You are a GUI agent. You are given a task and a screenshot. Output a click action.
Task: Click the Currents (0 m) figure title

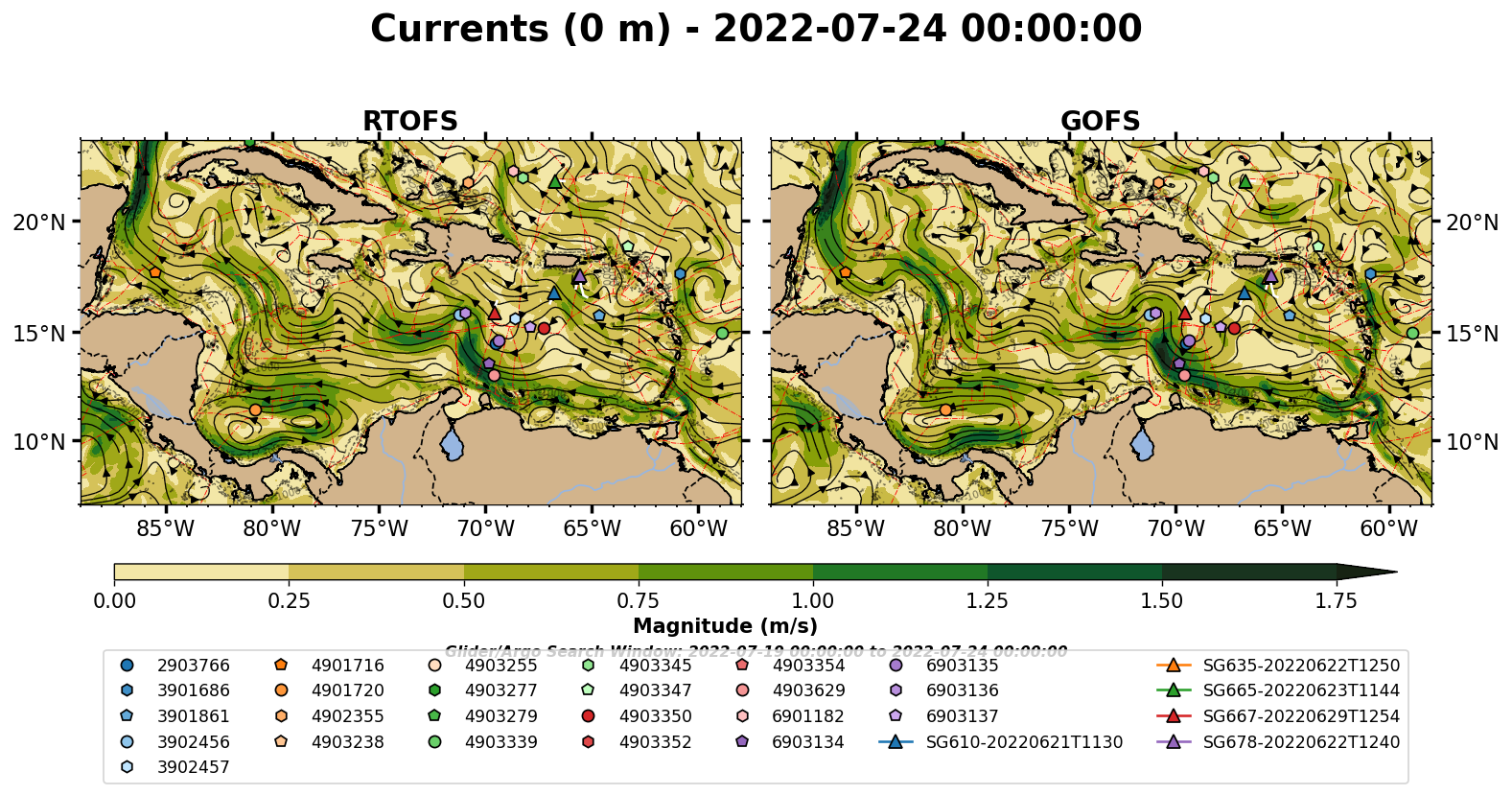pos(756,29)
